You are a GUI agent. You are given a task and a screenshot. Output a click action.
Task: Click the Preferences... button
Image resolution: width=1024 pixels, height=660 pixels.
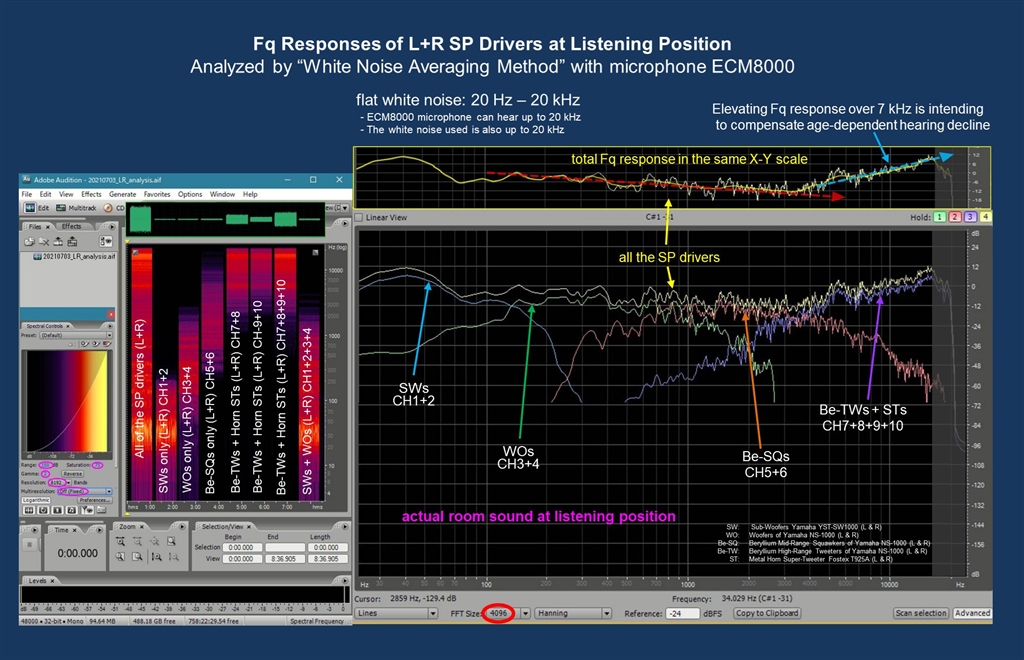coord(95,500)
